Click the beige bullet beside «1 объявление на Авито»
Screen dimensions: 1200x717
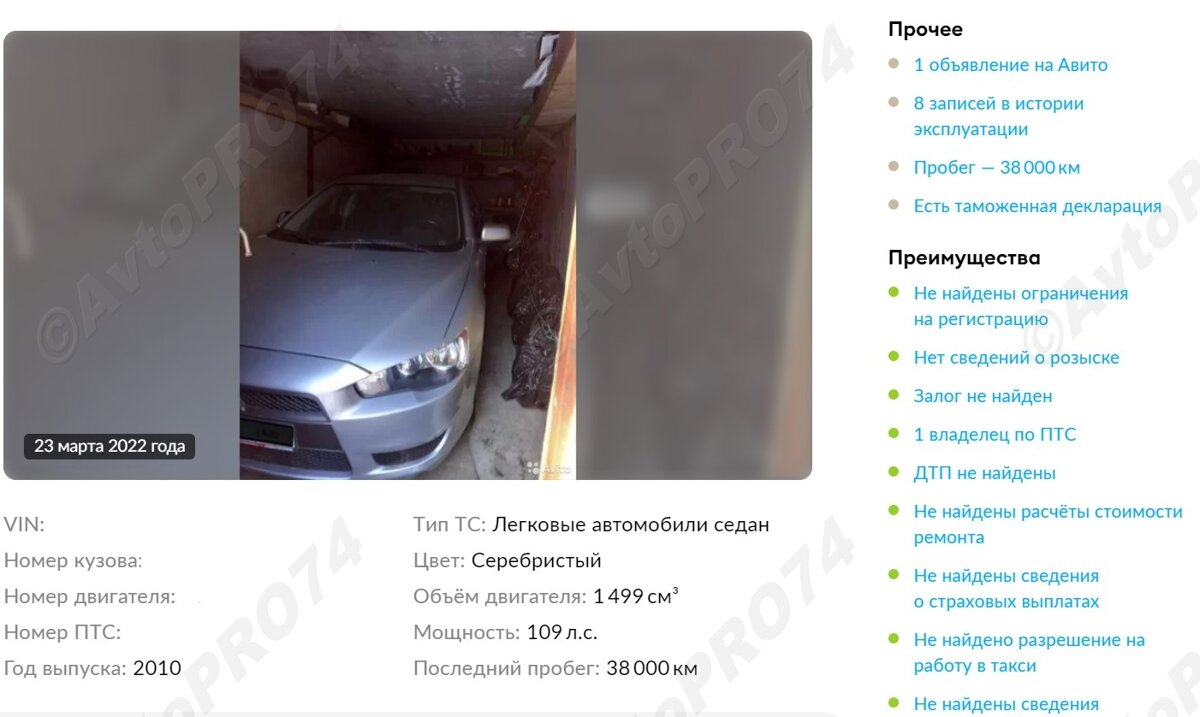click(894, 64)
